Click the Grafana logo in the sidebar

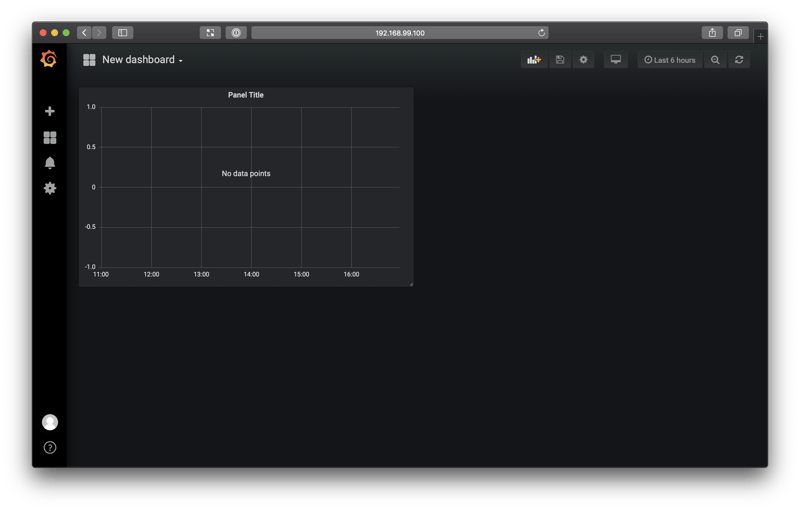coord(49,59)
